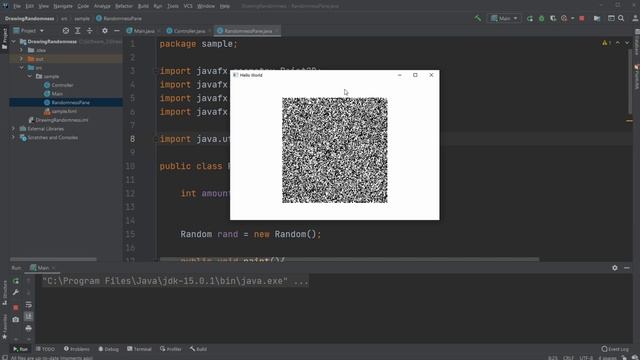Open the Run tool window button
640x360 pixels.
point(20,349)
